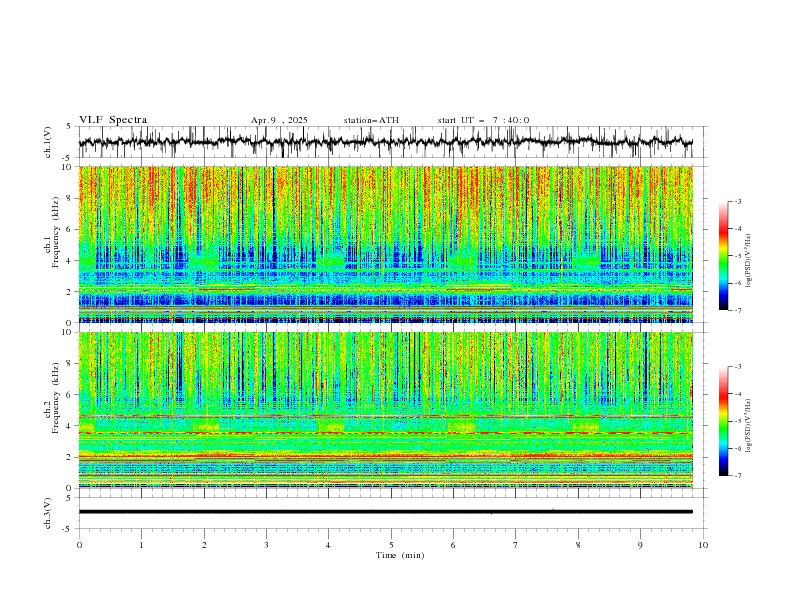Click the log(PSD) label beside ch.2 colorbar

[749, 426]
